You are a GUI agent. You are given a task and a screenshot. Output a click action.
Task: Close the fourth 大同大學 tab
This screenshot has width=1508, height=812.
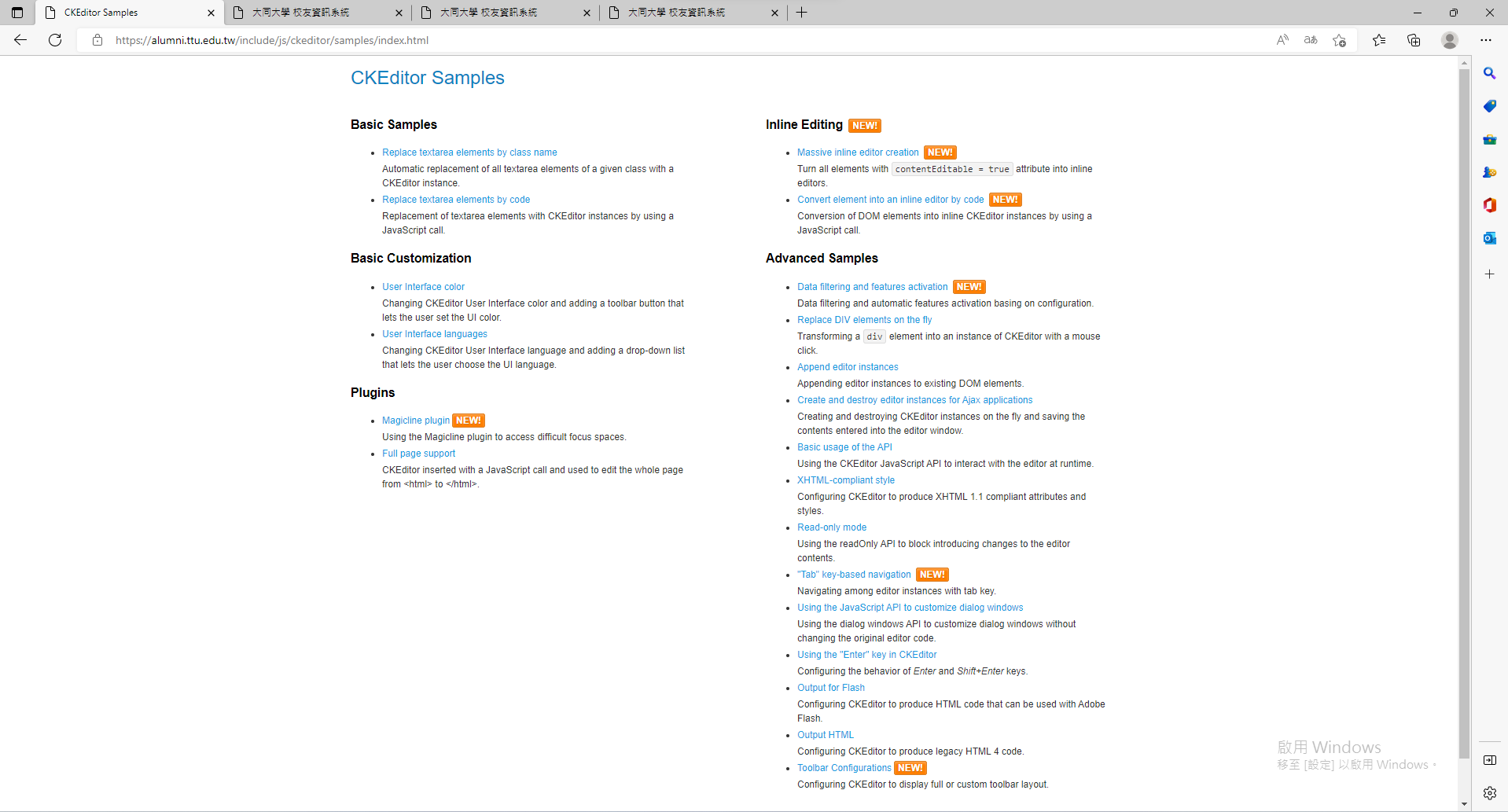point(774,13)
